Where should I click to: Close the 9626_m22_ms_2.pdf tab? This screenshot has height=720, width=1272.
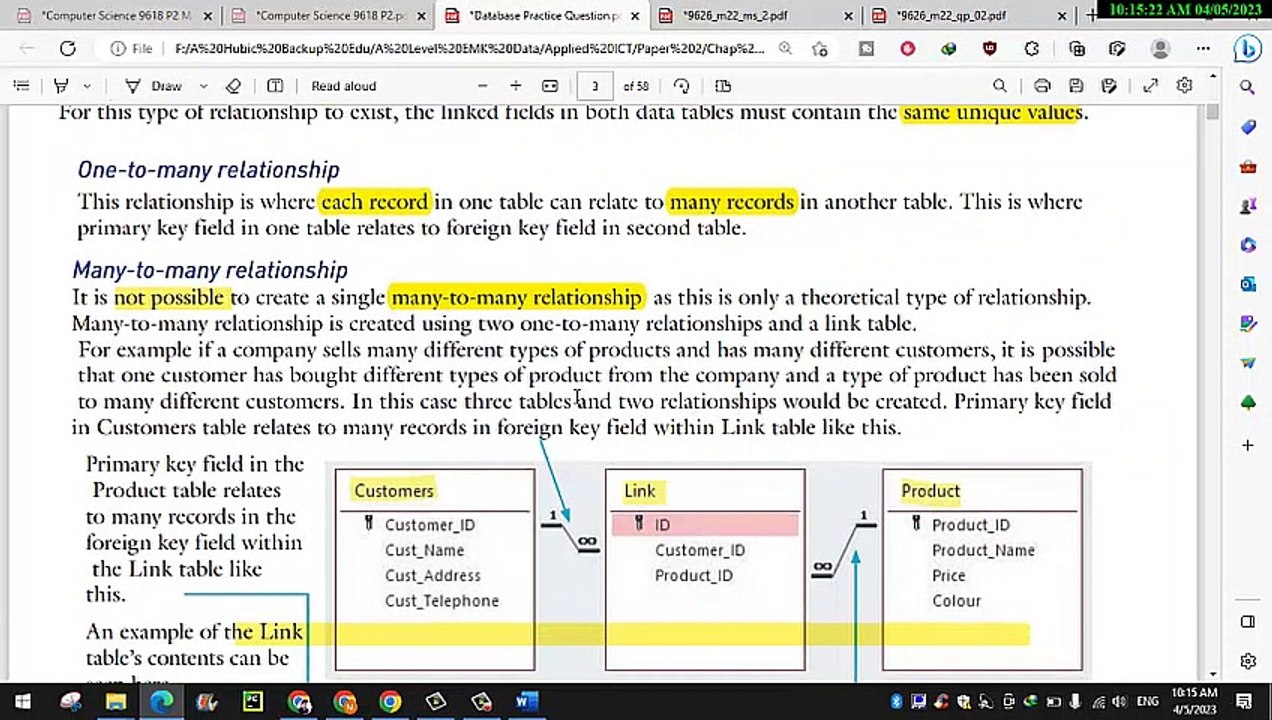[x=849, y=16]
